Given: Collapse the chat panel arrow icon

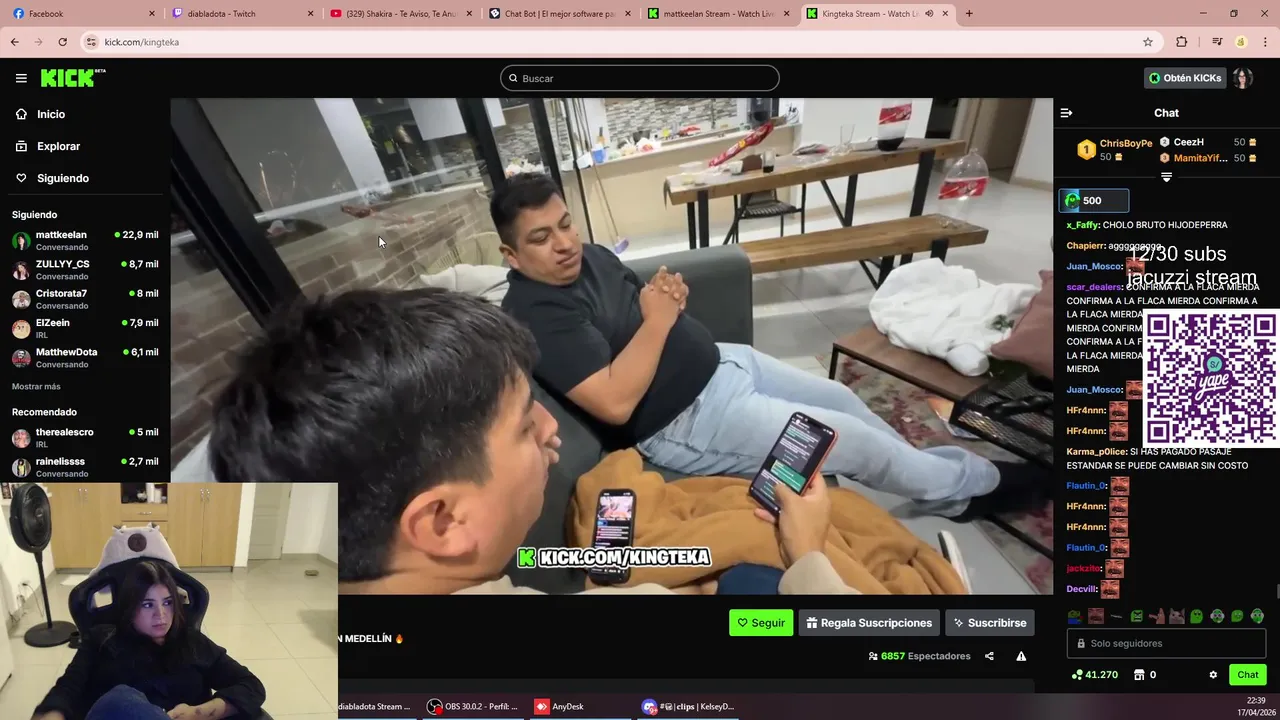Looking at the screenshot, I should pos(1066,113).
